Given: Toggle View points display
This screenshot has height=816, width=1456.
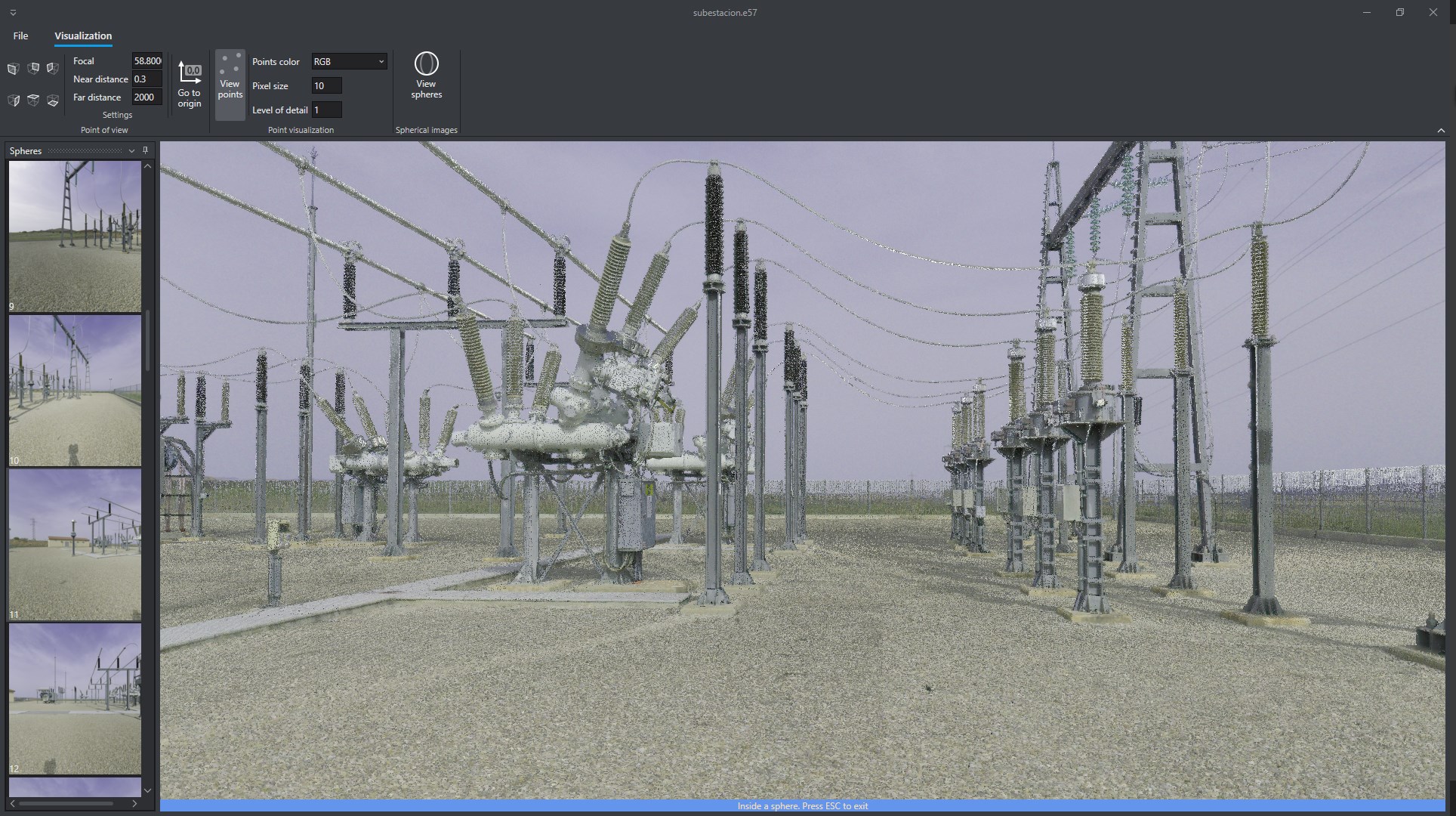Looking at the screenshot, I should coord(230,85).
